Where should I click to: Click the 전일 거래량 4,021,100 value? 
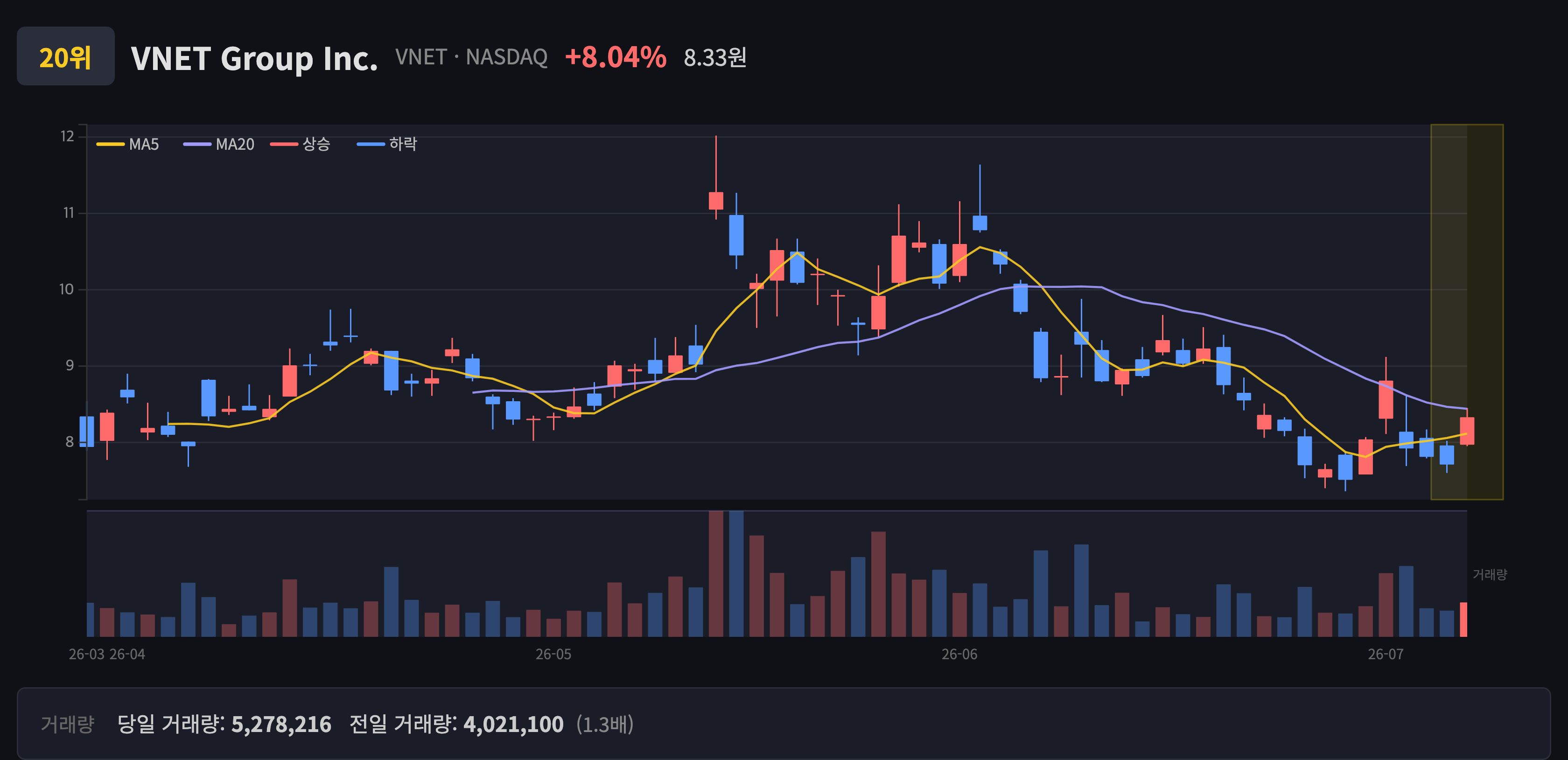[x=456, y=724]
